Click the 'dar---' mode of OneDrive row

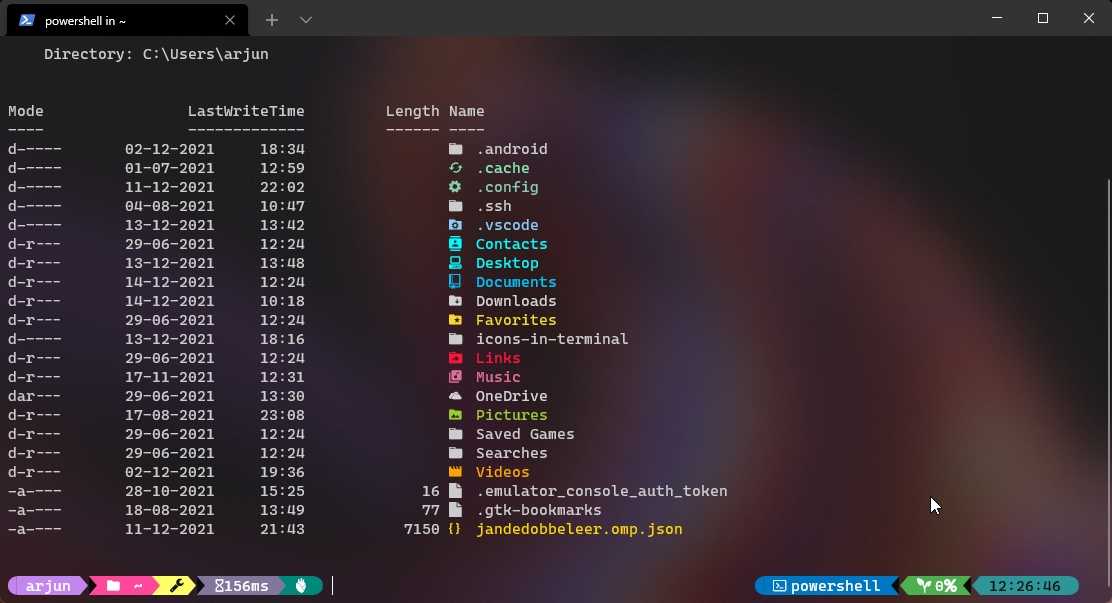coord(35,396)
